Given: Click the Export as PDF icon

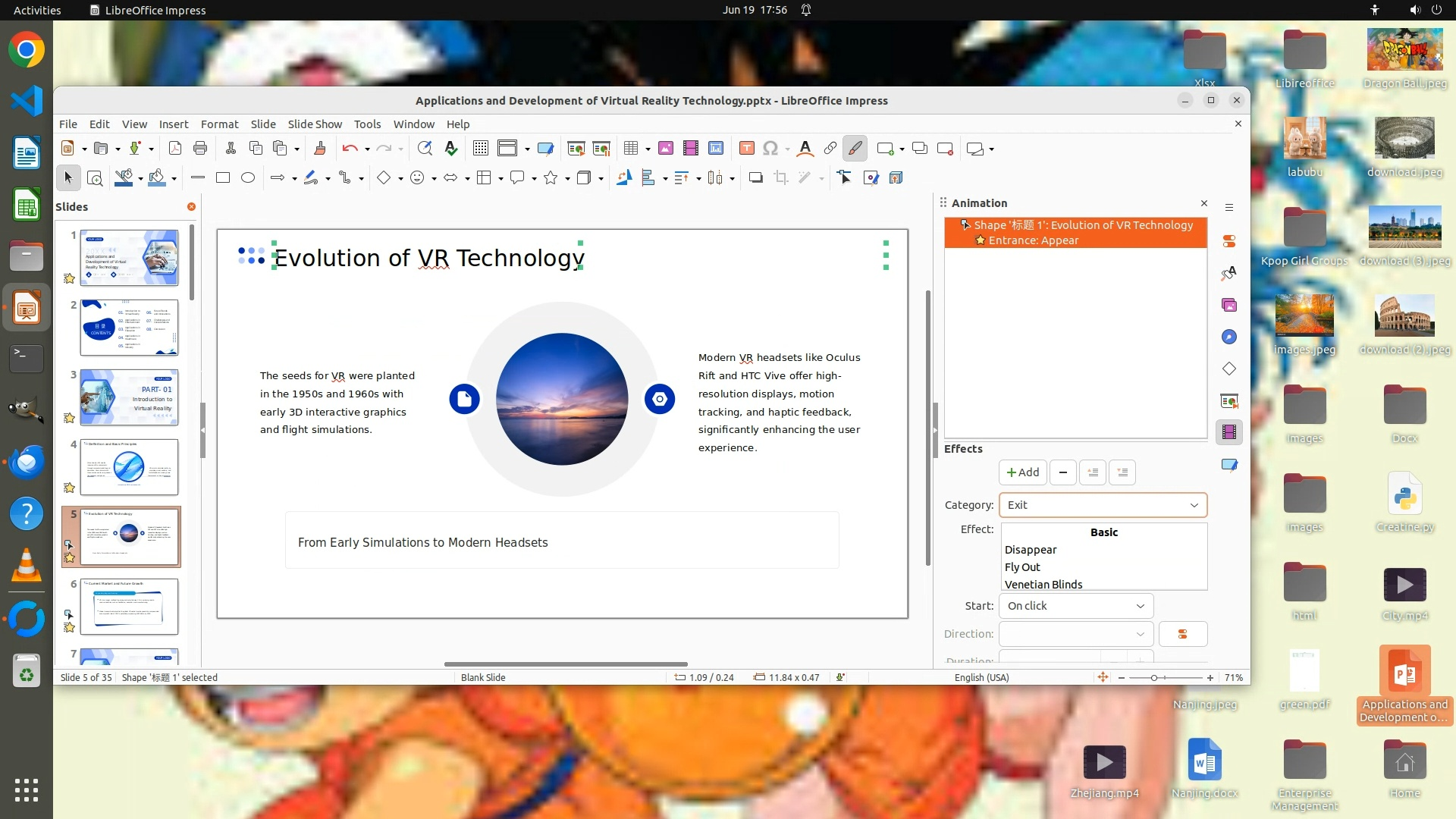Looking at the screenshot, I should click(x=175, y=149).
